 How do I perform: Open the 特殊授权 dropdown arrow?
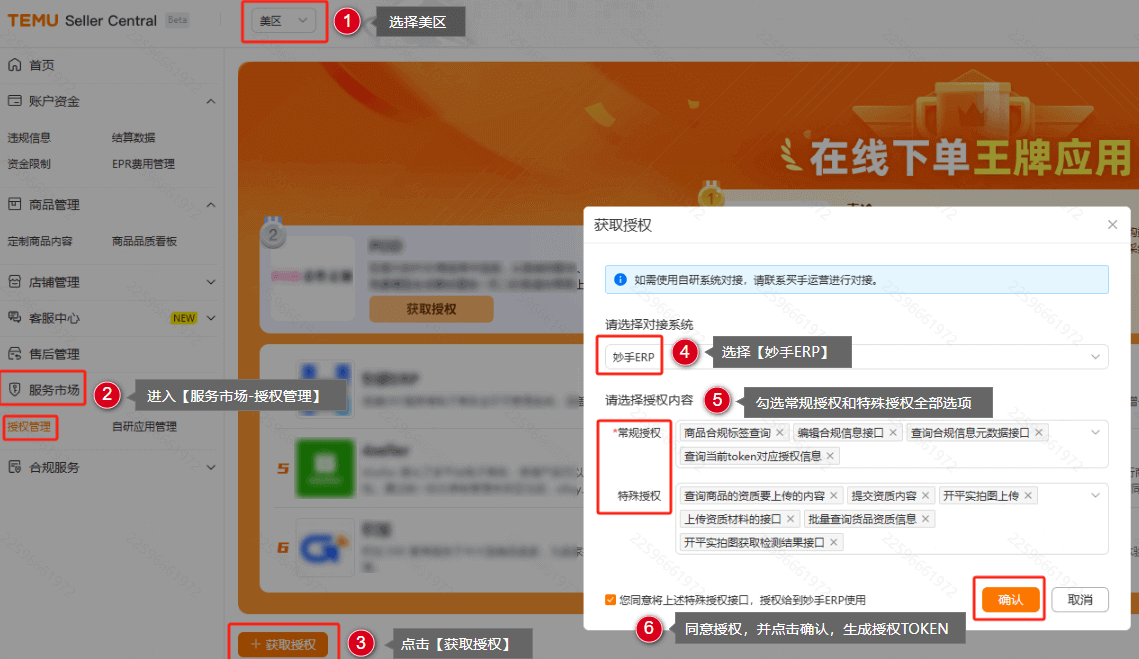[1095, 496]
